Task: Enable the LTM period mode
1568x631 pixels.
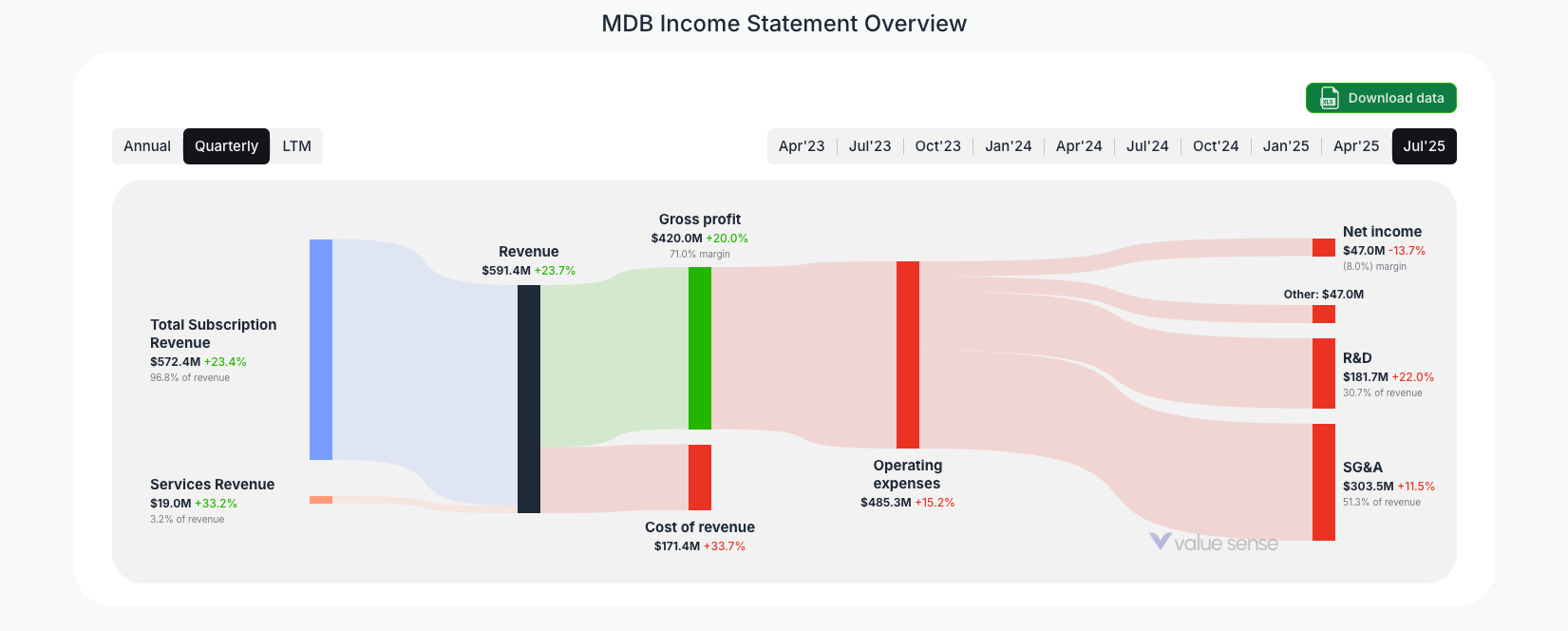Action: [x=296, y=145]
